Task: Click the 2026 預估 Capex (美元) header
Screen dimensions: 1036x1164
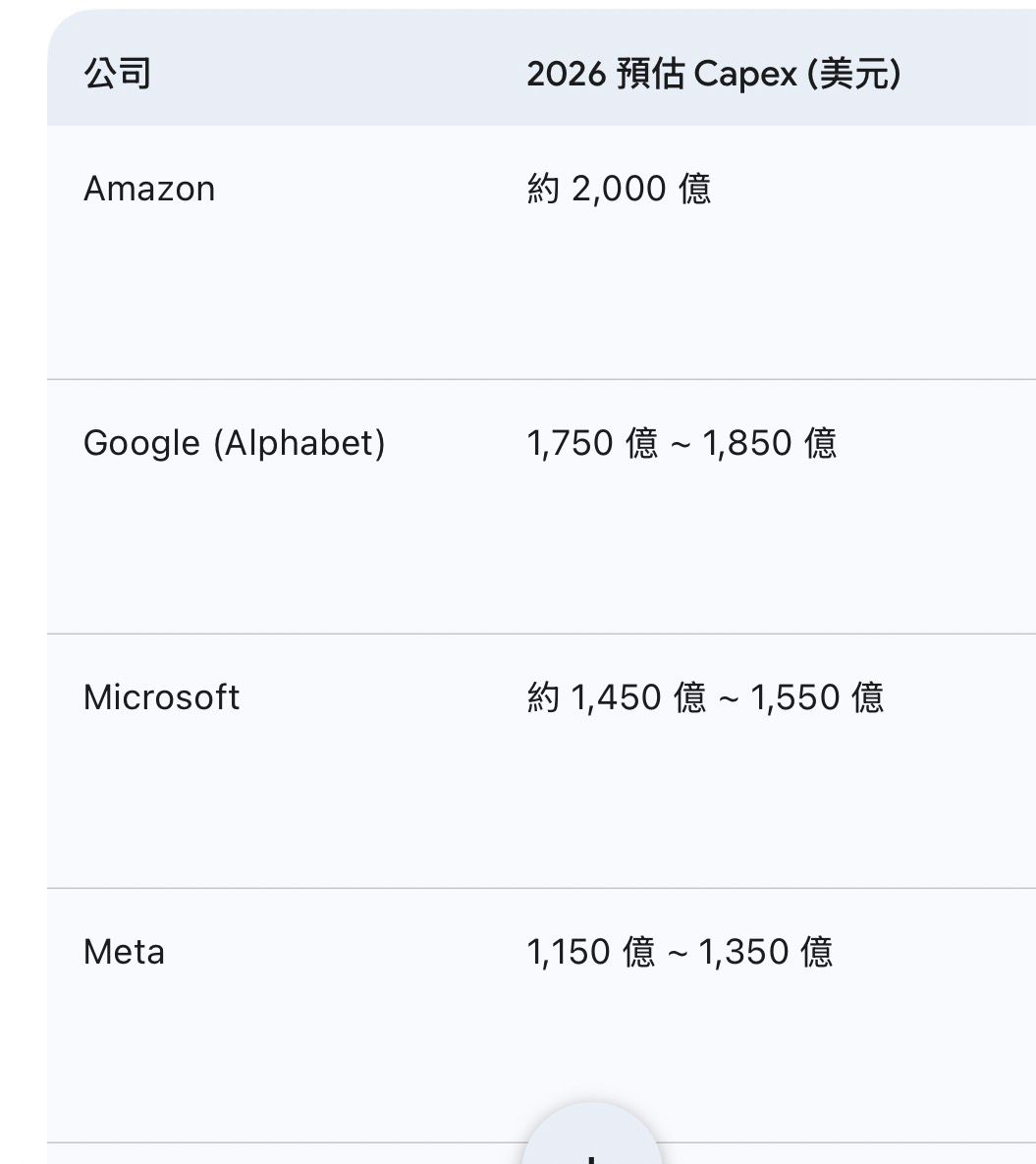Action: pos(713,74)
